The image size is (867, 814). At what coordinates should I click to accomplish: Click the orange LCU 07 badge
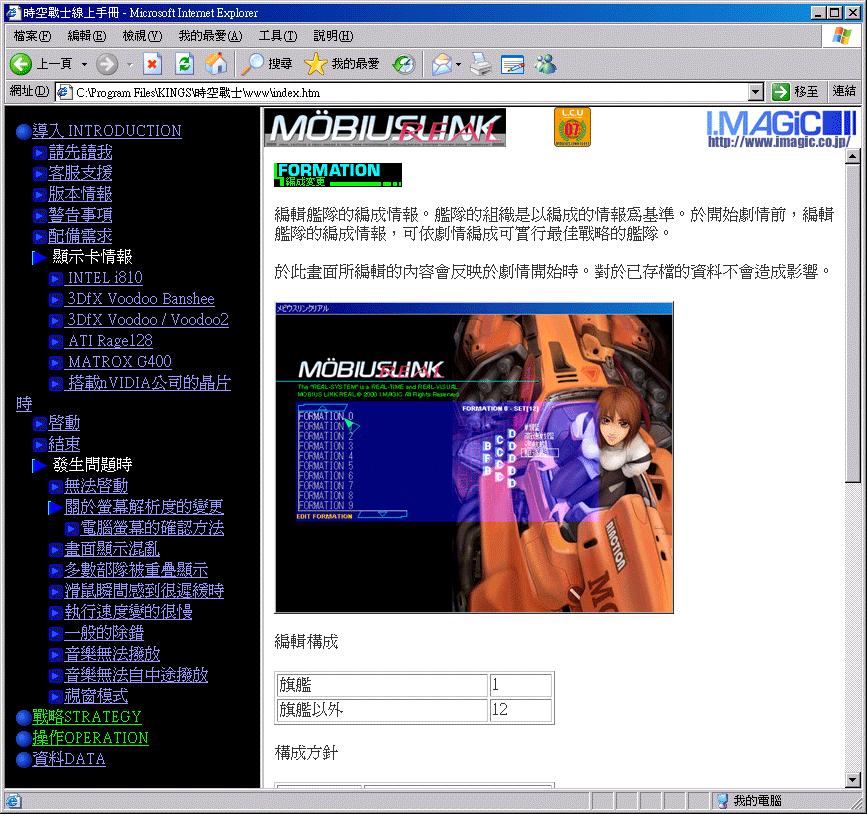coord(572,127)
